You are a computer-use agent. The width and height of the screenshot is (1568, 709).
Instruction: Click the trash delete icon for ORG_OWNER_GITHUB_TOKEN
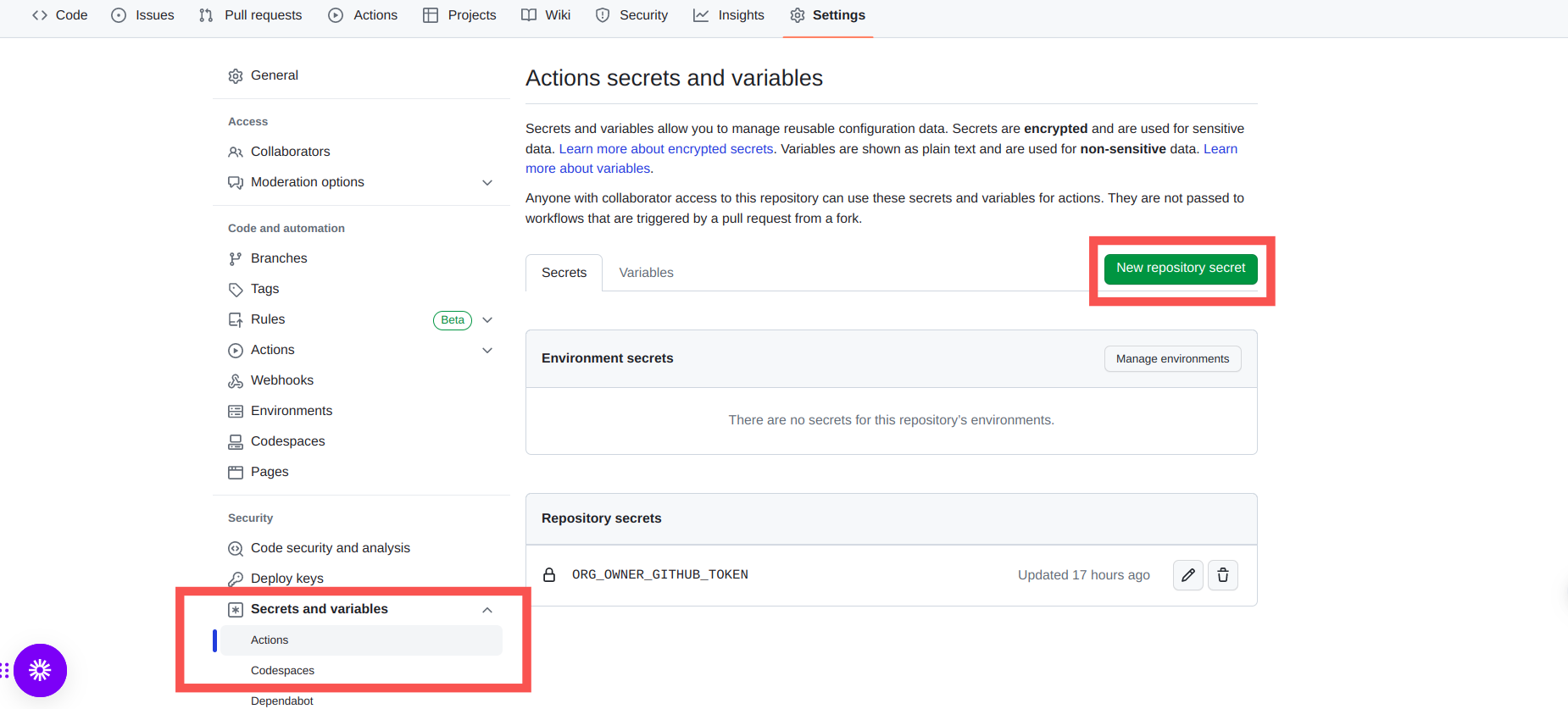pyautogui.click(x=1223, y=575)
